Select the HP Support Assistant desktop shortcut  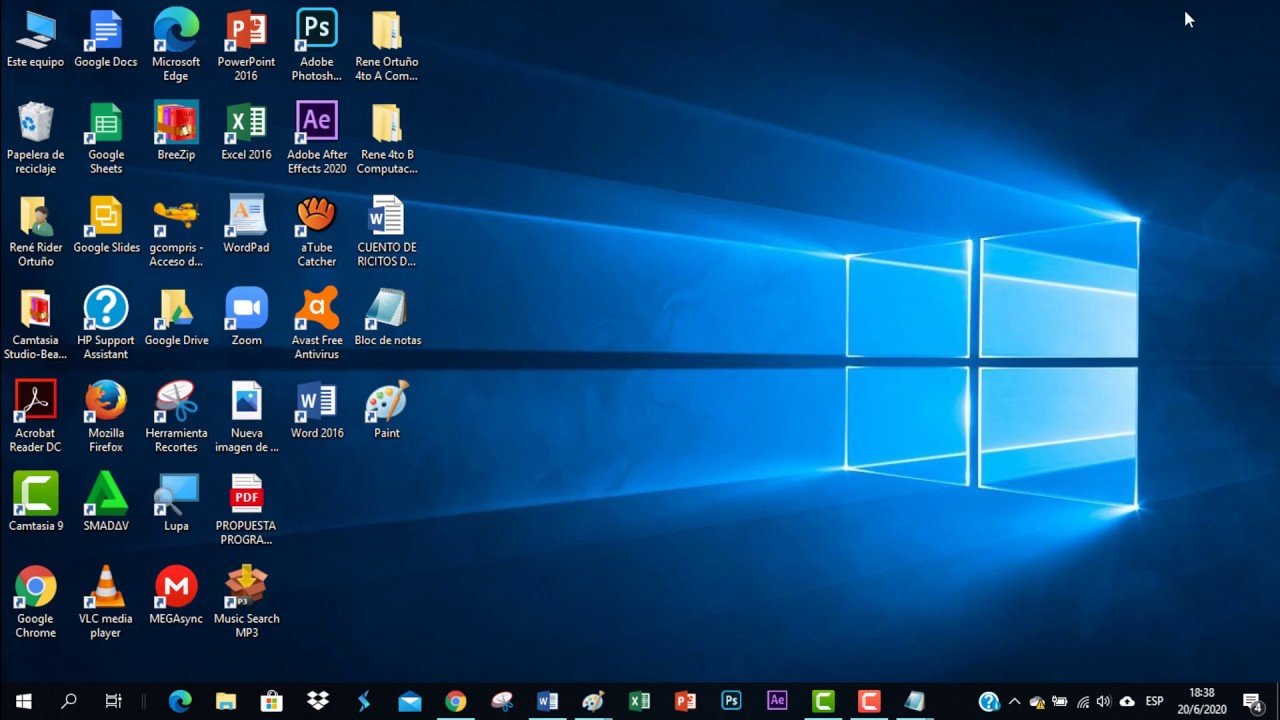click(106, 324)
